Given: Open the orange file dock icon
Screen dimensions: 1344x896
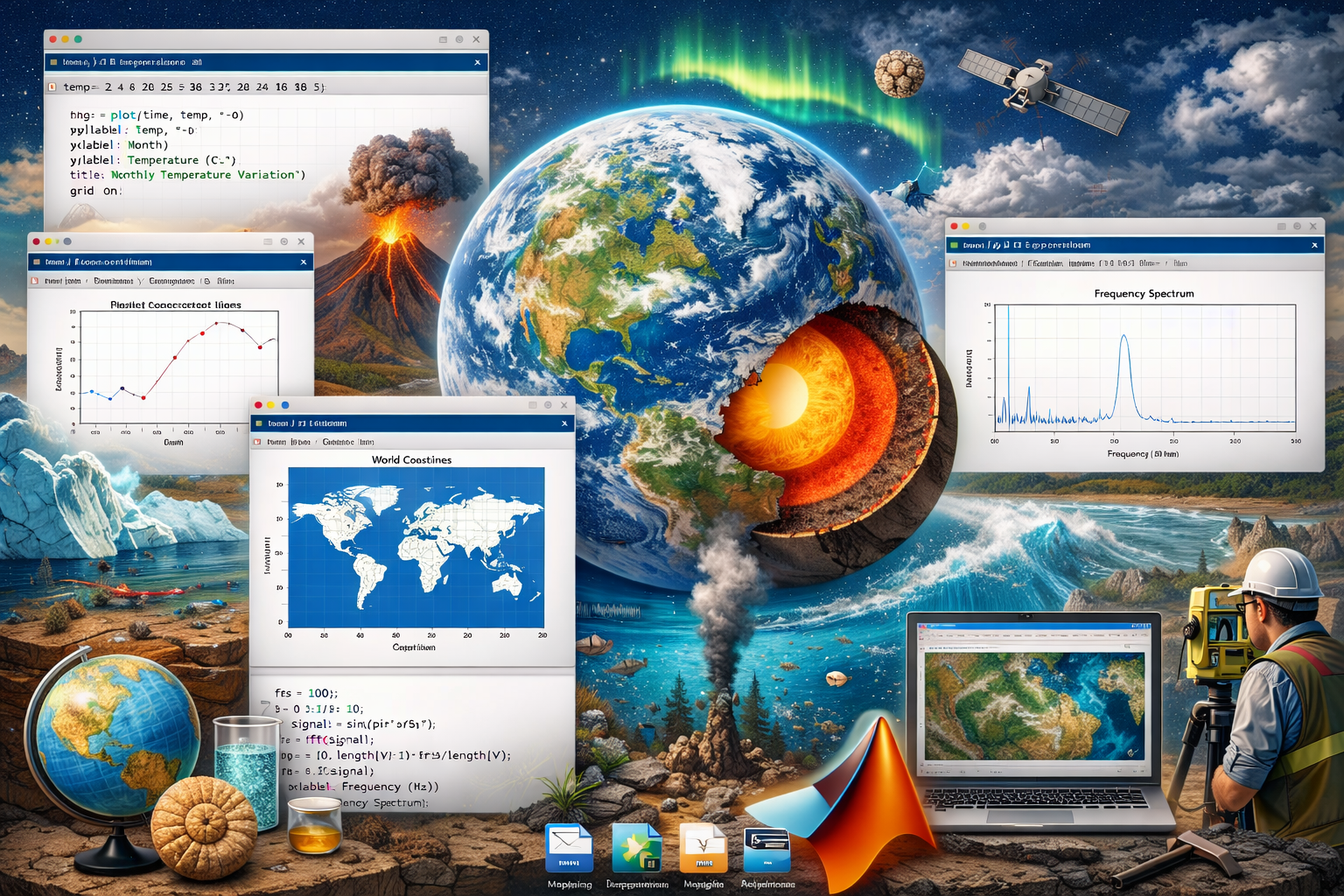Looking at the screenshot, I should pos(703,848).
